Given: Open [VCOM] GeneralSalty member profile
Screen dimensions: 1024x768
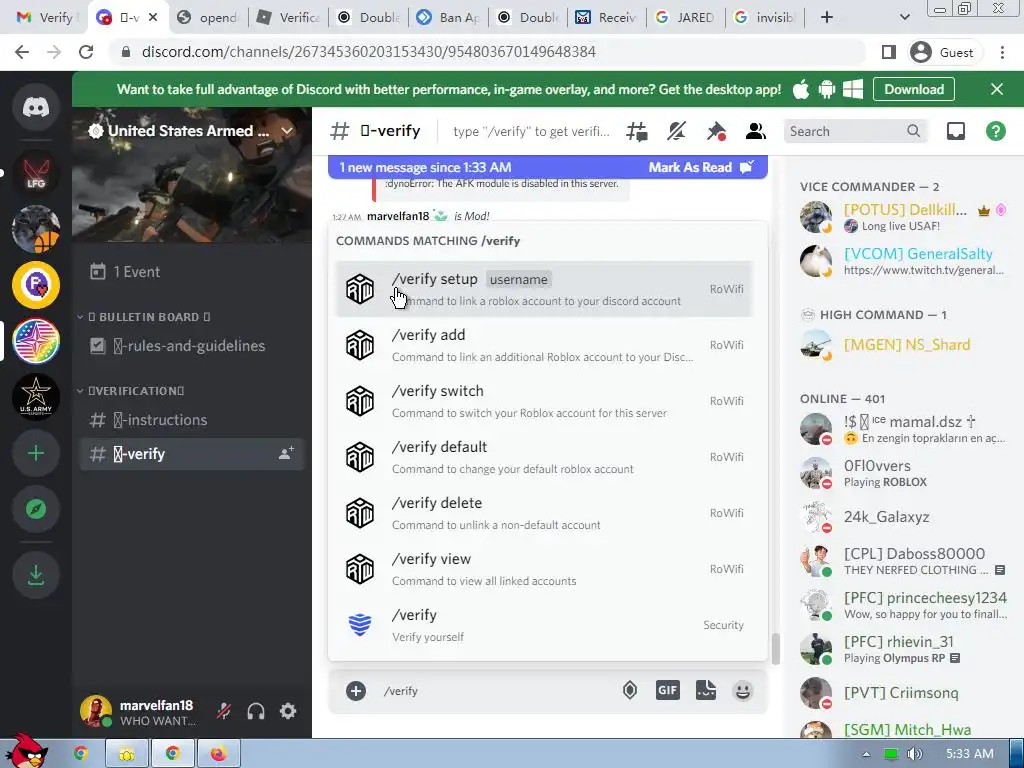Looking at the screenshot, I should tap(903, 261).
